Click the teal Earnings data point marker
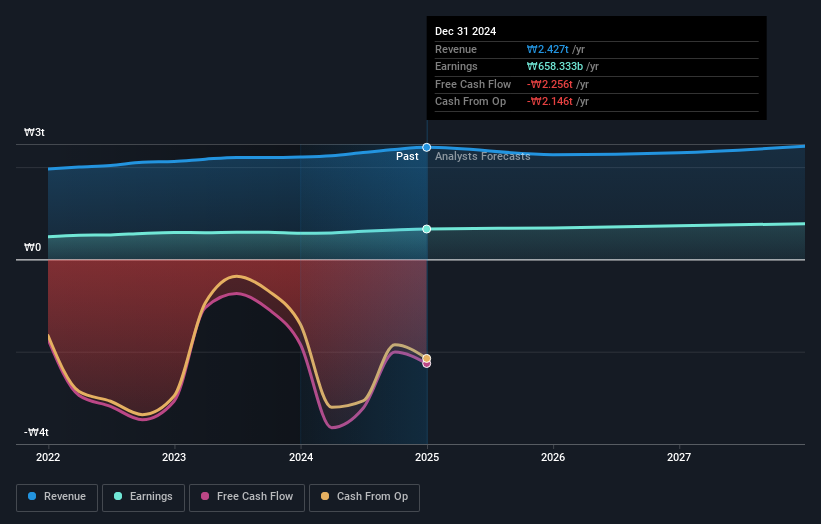This screenshot has height=524, width=821. point(427,229)
